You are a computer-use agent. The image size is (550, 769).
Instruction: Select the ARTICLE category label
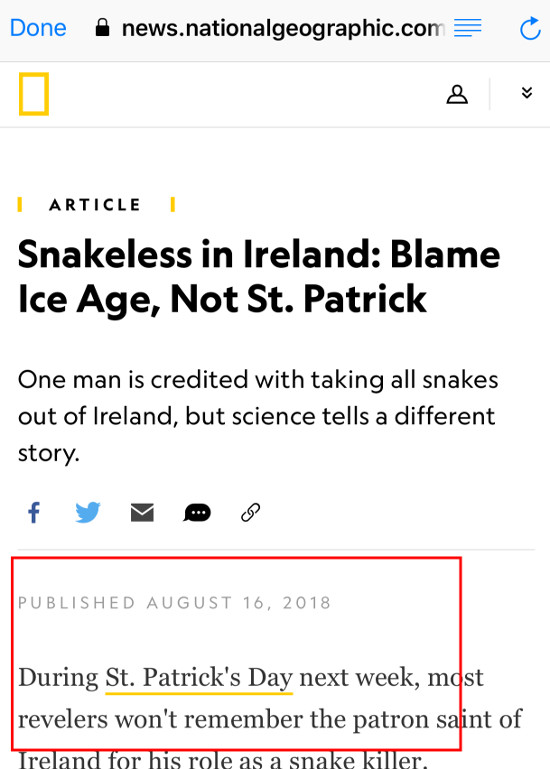(96, 205)
